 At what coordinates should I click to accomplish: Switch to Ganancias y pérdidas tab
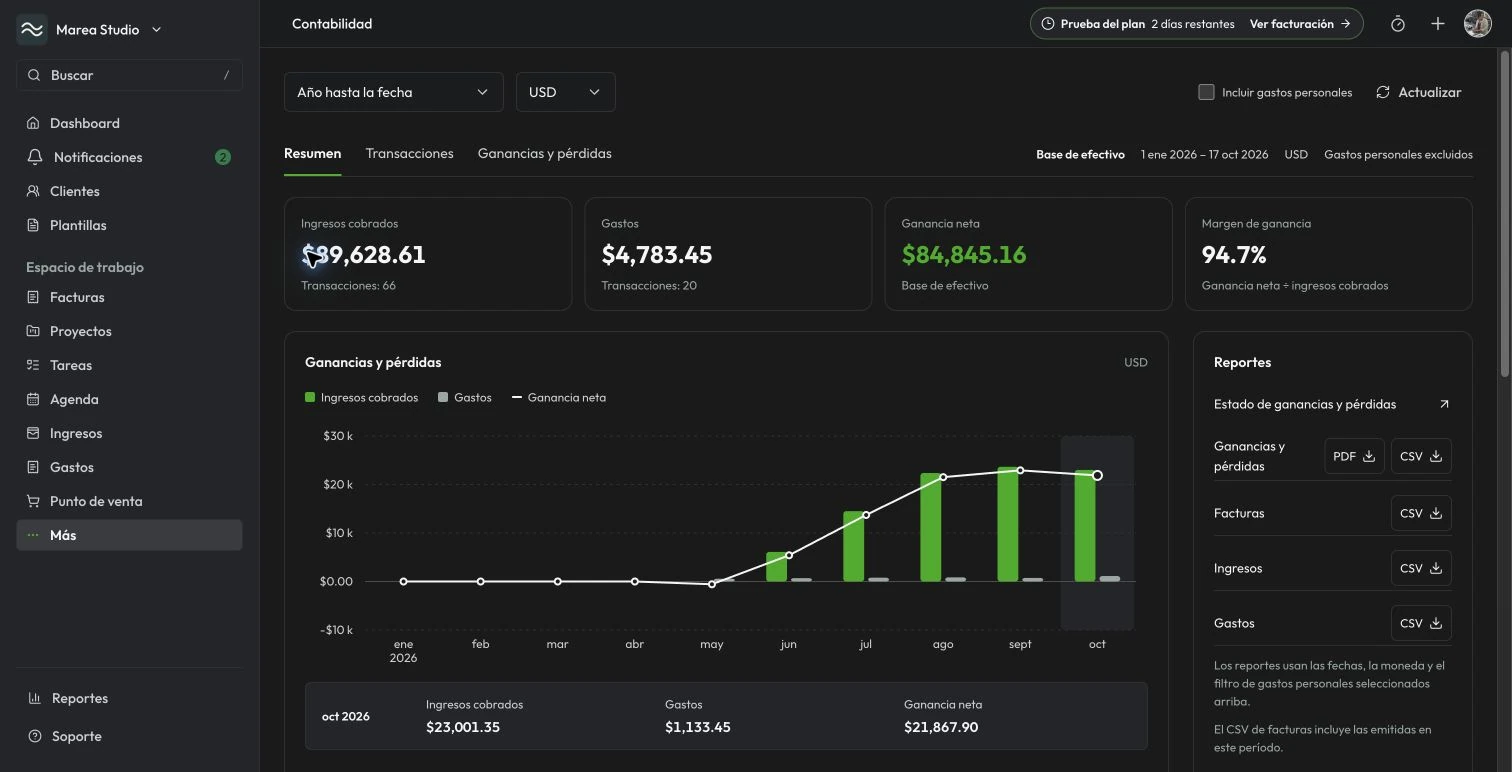tap(545, 154)
